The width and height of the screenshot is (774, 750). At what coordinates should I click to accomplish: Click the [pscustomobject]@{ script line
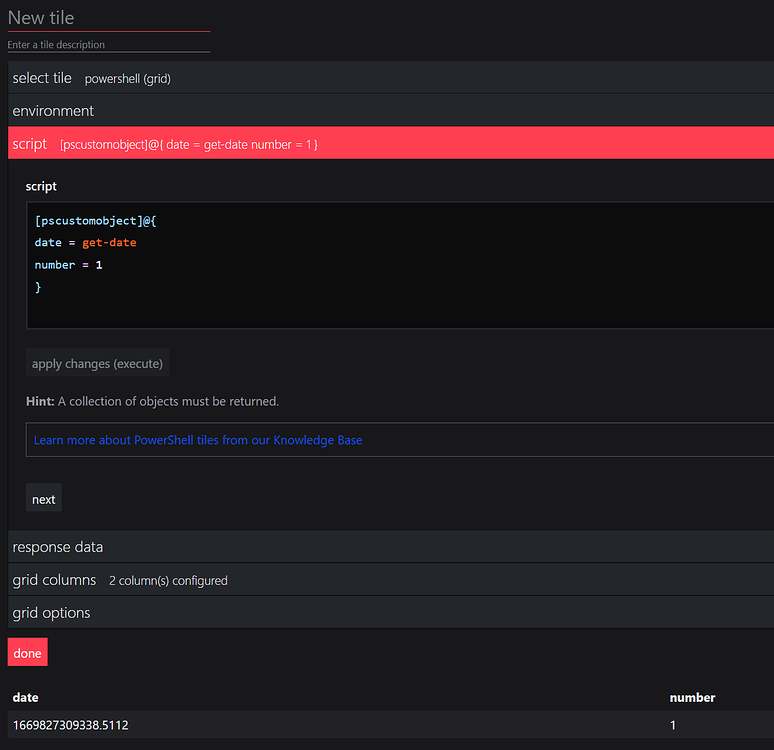(95, 221)
